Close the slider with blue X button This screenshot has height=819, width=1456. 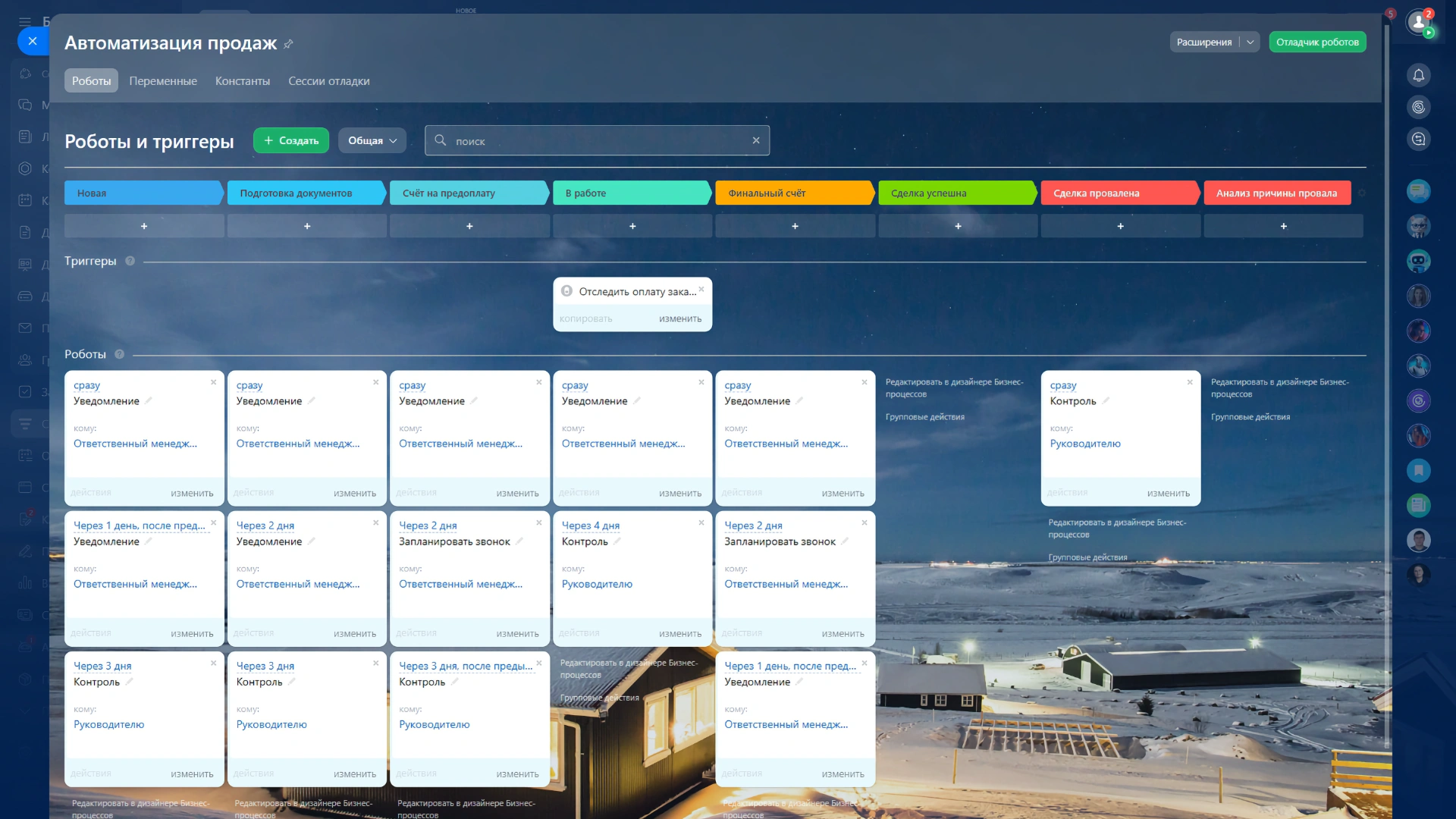[33, 41]
